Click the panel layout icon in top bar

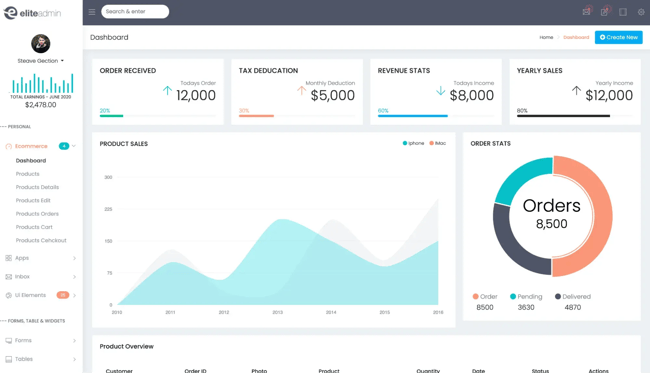(623, 12)
